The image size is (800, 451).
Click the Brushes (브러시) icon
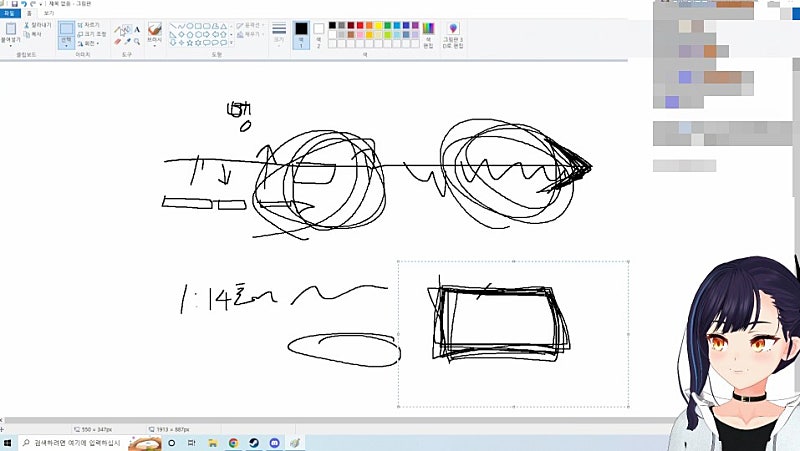[155, 29]
